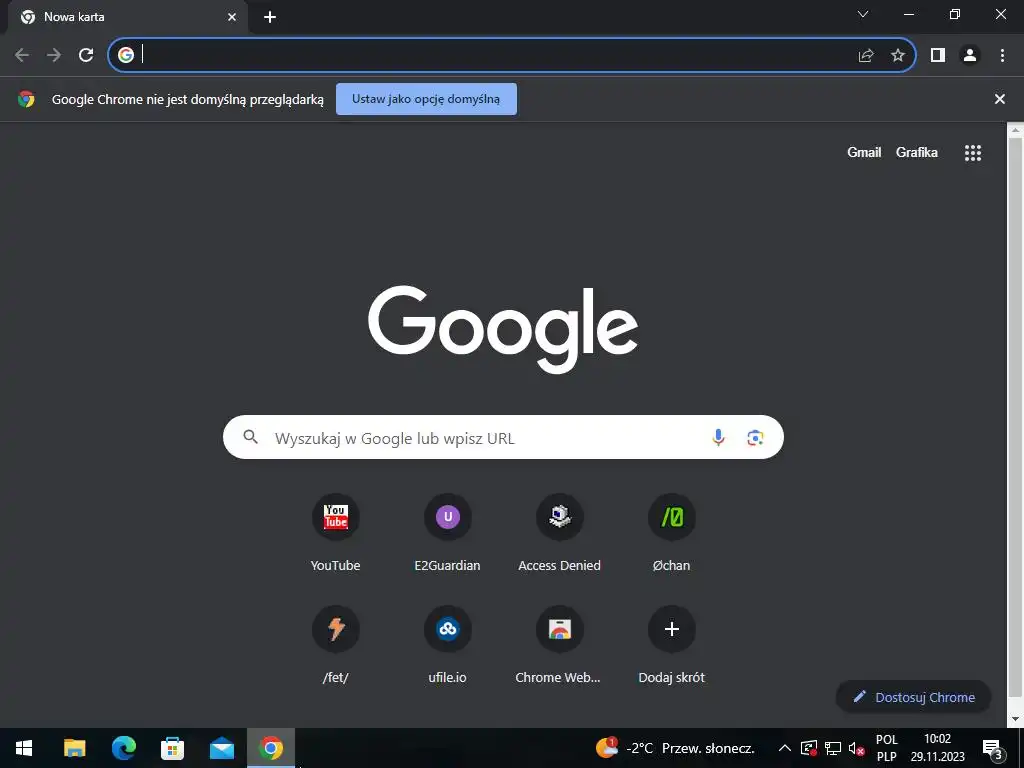Click the magnifier icon in the search box

pos(251,437)
